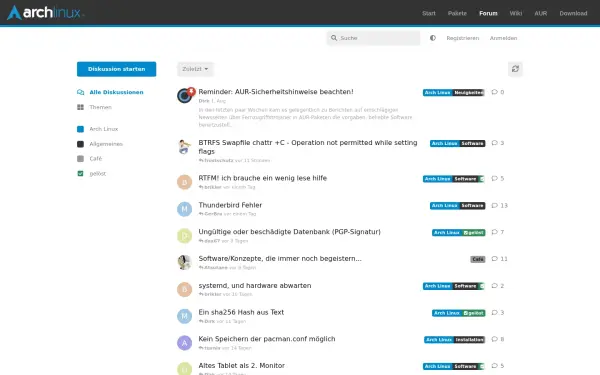This screenshot has height=375, width=600.
Task: Click the avatar beside the Ungültige oder beschädigte Datenbank thread
Action: click(x=184, y=236)
